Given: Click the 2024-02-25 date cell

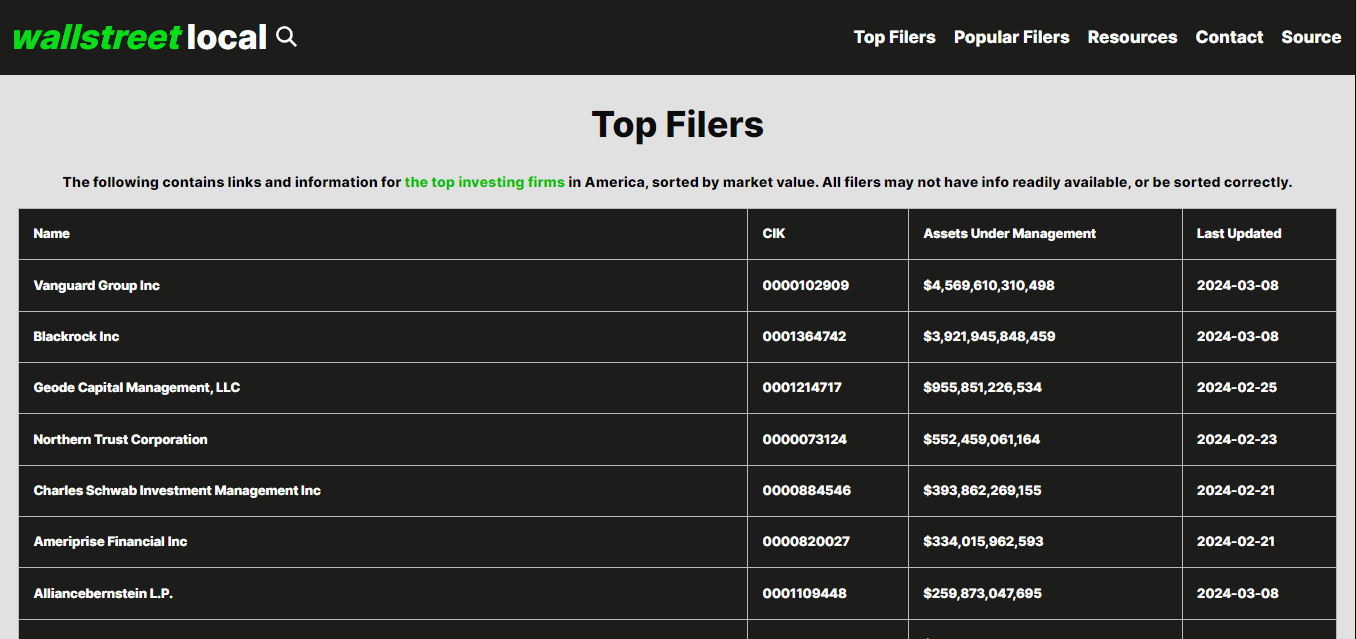Looking at the screenshot, I should pyautogui.click(x=1237, y=387).
